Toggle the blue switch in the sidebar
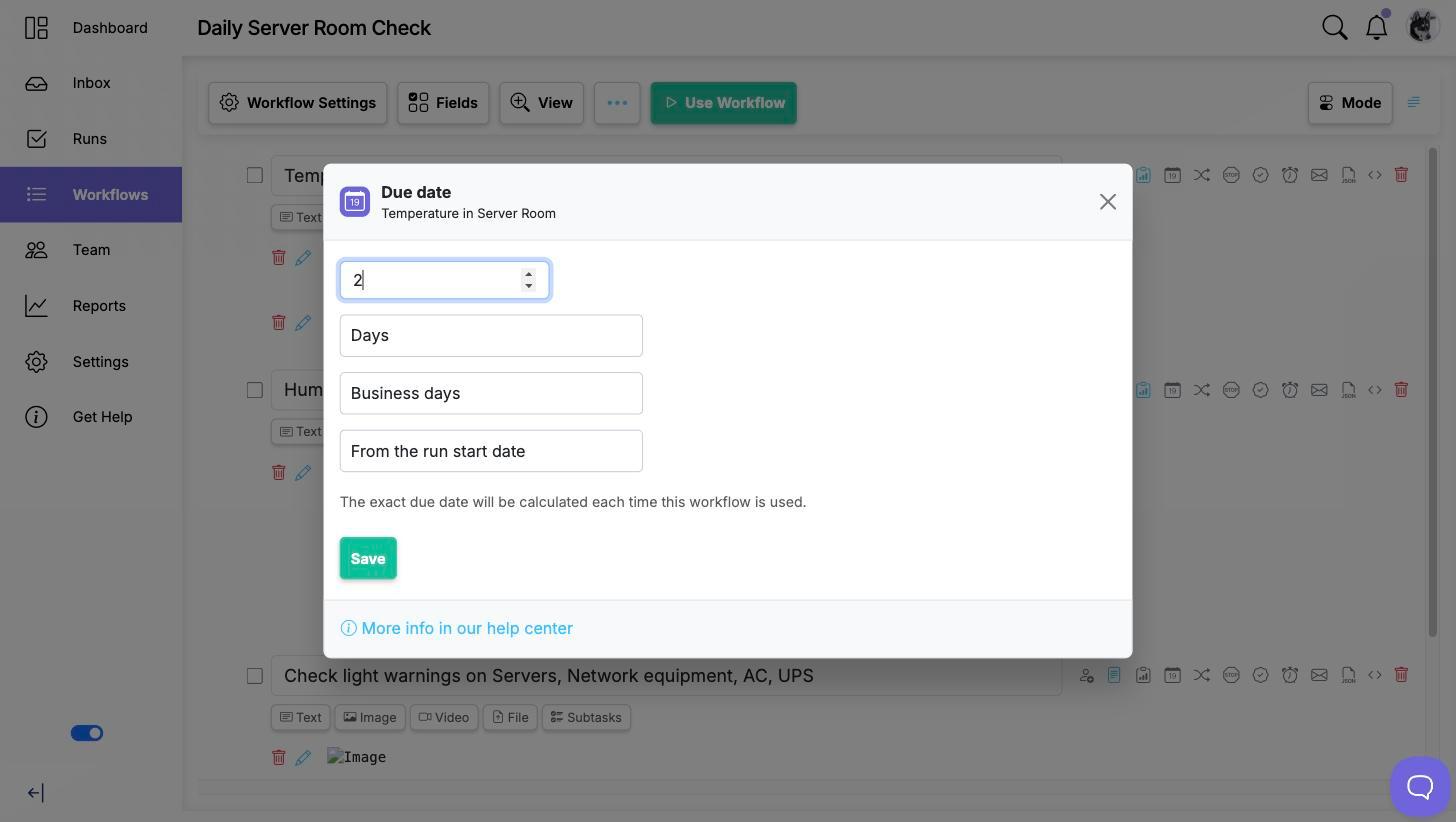1456x822 pixels. pos(87,733)
